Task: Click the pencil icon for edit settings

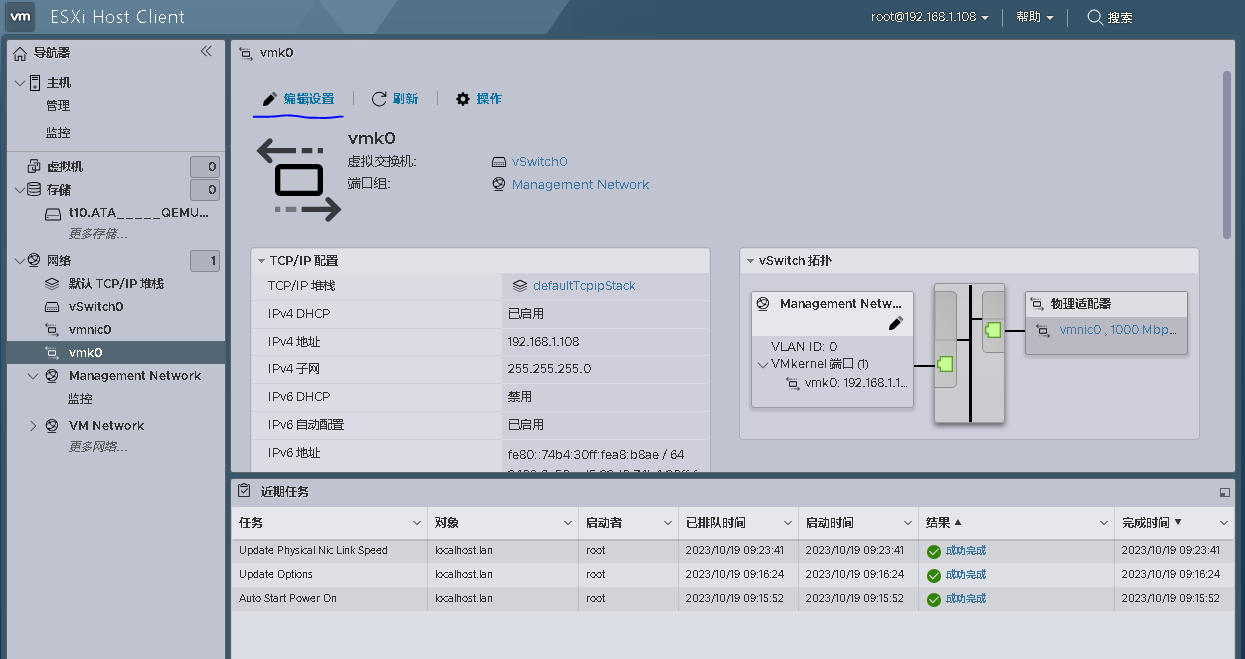Action: (x=269, y=99)
